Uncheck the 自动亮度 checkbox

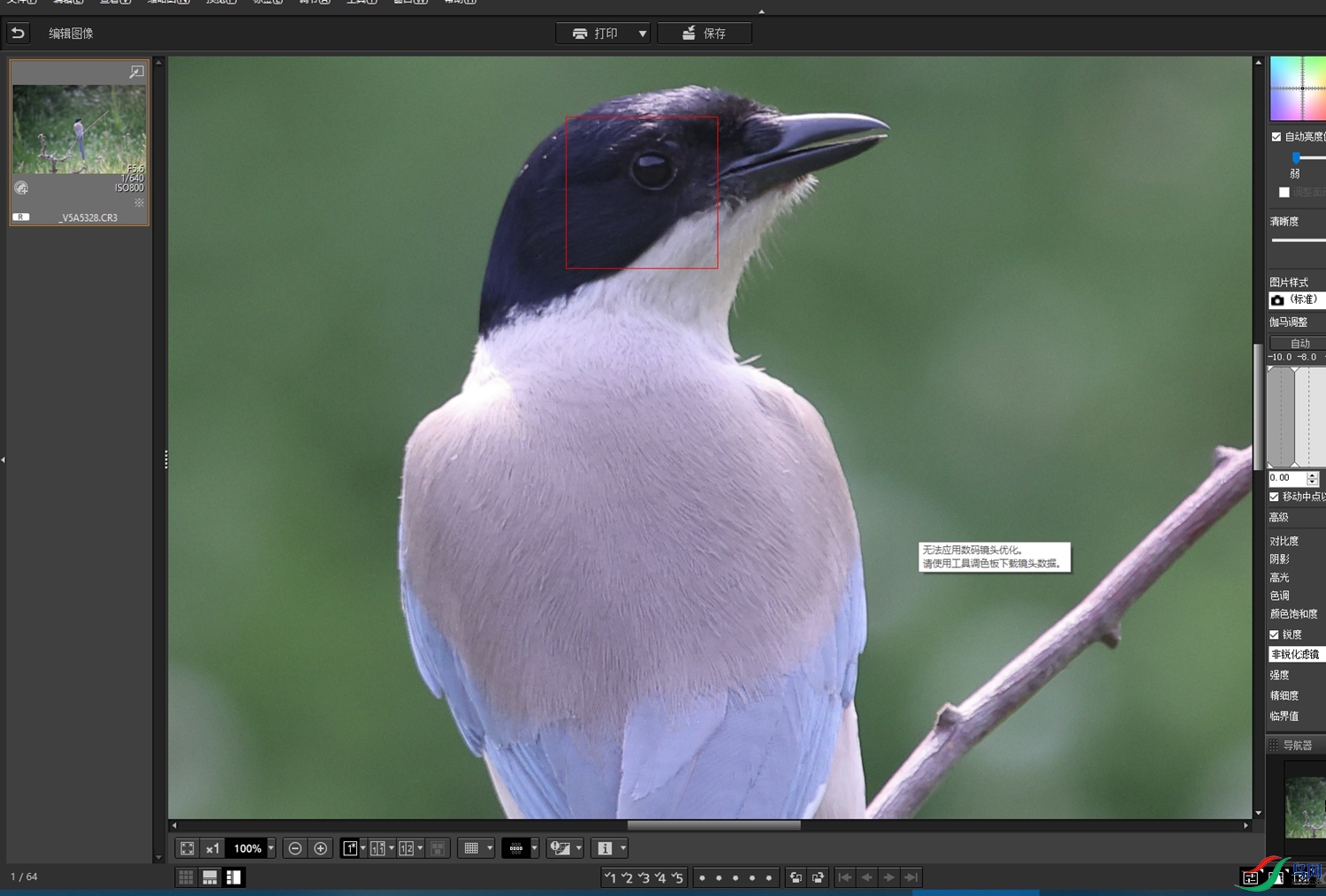point(1276,137)
